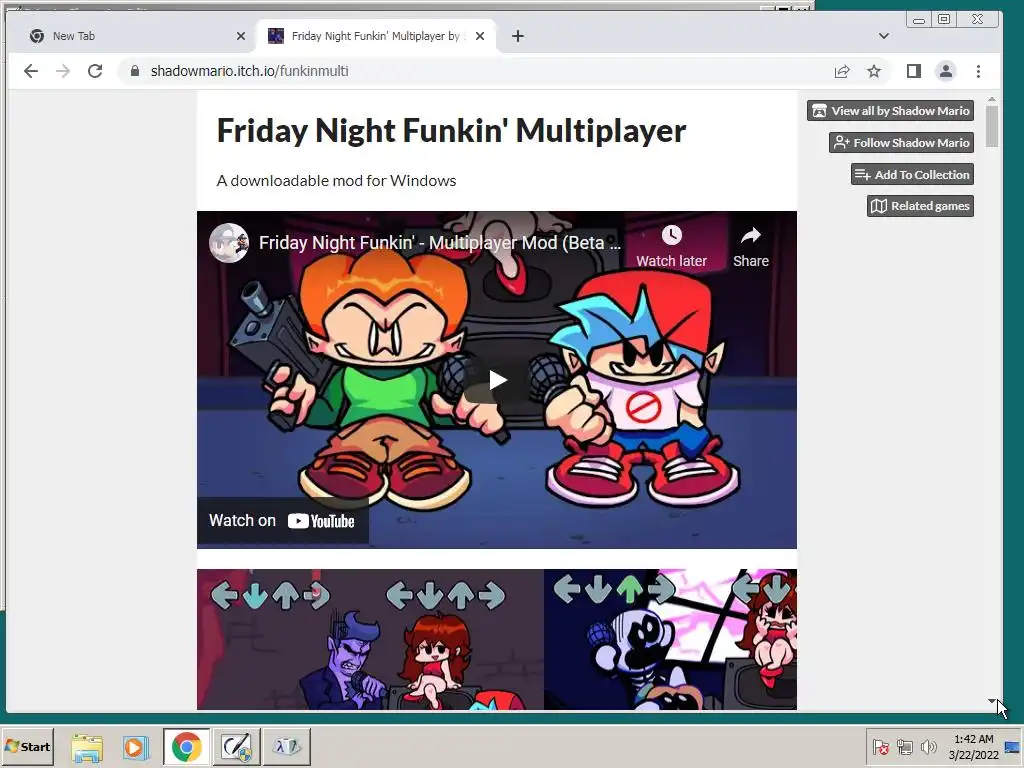Viewport: 1024px width, 768px height.
Task: Click the volume speaker tray icon
Action: (928, 746)
